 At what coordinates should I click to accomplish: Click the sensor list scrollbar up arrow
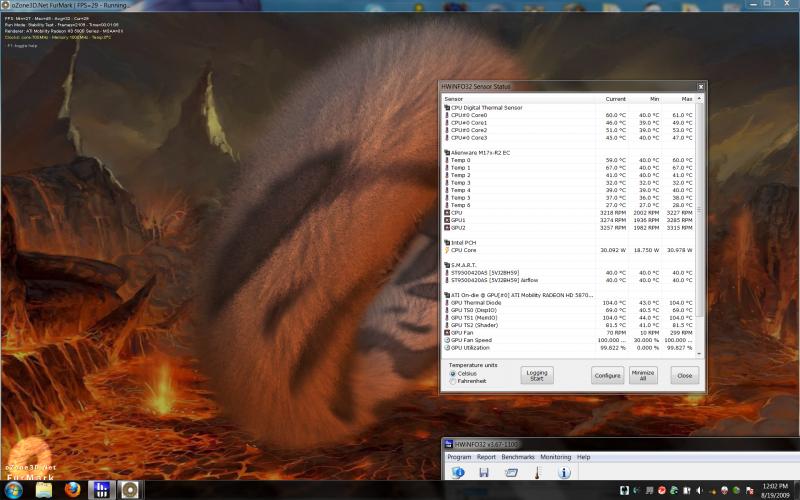click(699, 98)
